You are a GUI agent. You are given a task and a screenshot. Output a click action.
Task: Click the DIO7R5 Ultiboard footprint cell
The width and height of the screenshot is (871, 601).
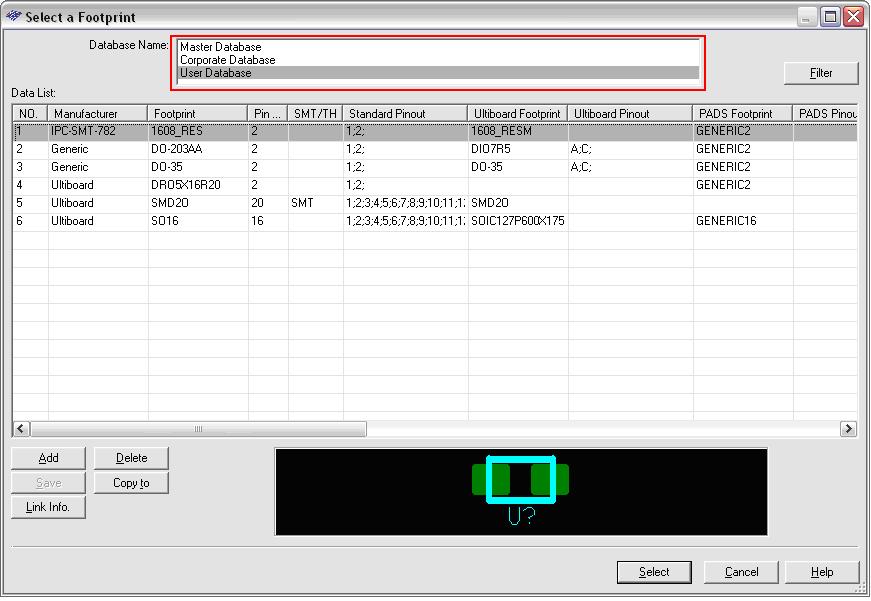pyautogui.click(x=518, y=149)
